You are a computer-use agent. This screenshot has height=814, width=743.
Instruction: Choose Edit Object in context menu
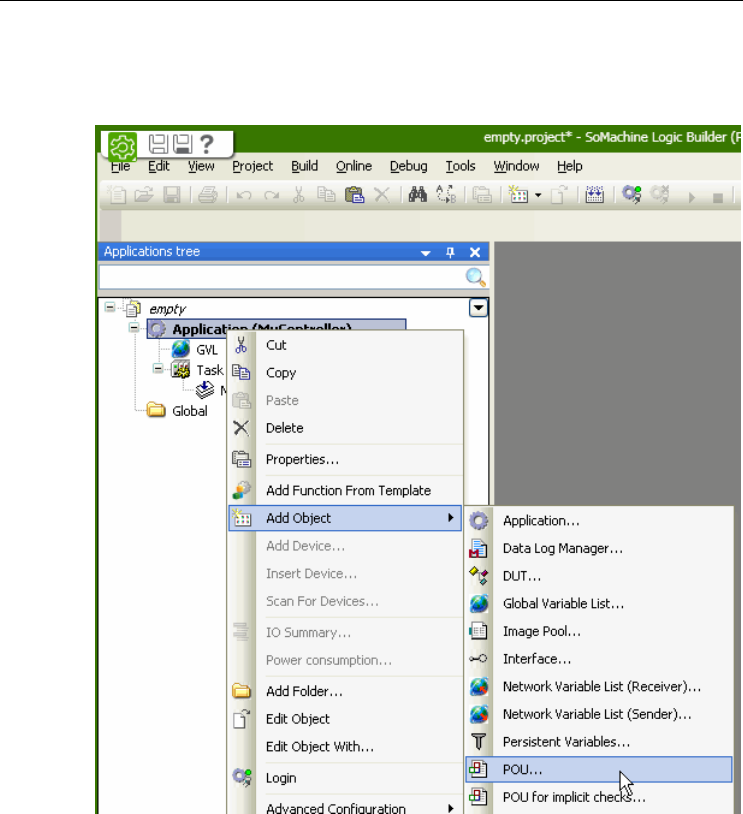[345, 719]
